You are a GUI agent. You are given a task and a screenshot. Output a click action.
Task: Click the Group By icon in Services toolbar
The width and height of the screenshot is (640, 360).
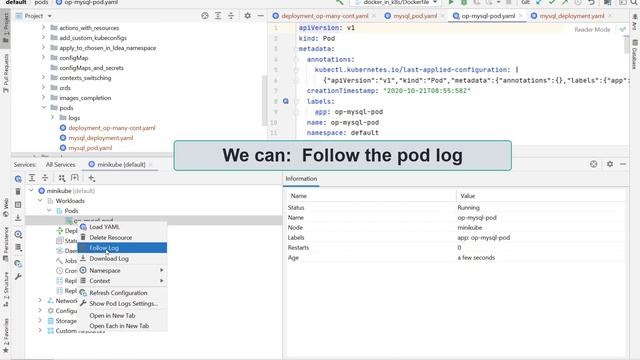[x=62, y=178]
